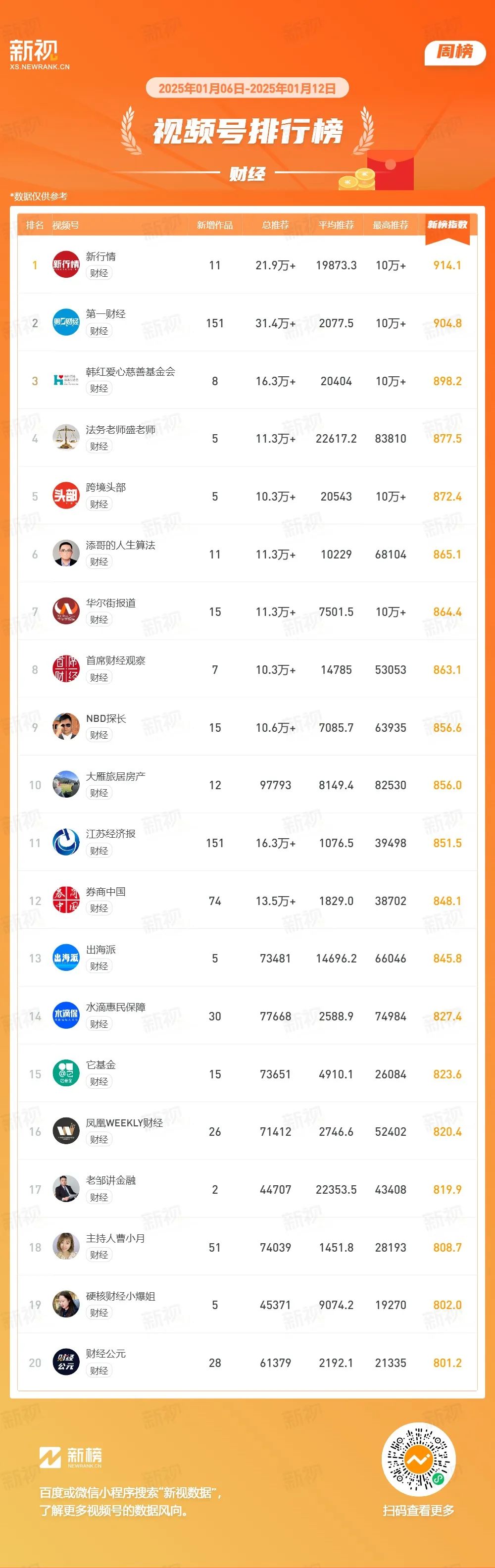Select the 周榜 weekly ranking tab
This screenshot has height=1568, width=495.
click(x=455, y=52)
